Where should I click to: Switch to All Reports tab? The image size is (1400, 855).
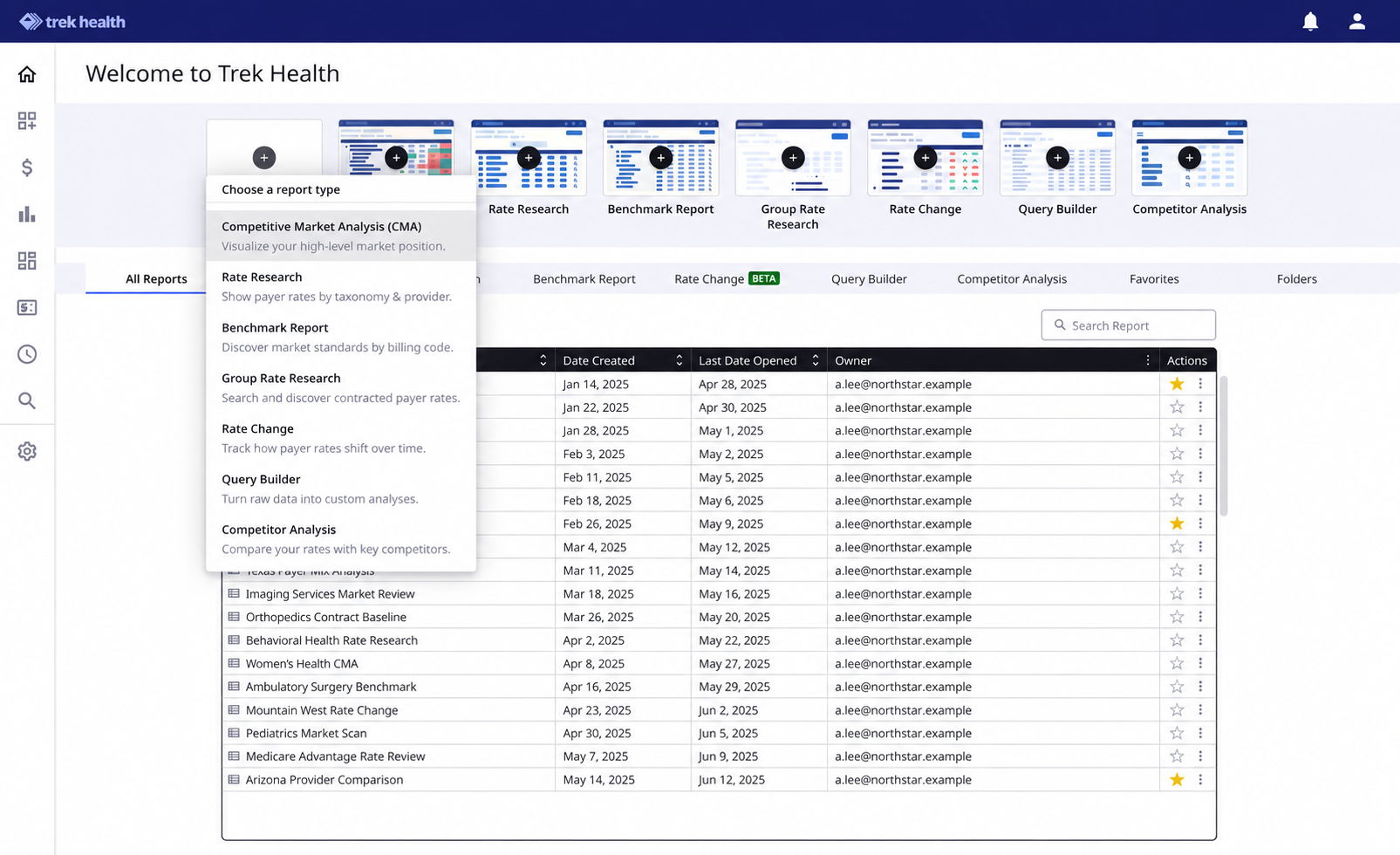[x=156, y=279]
